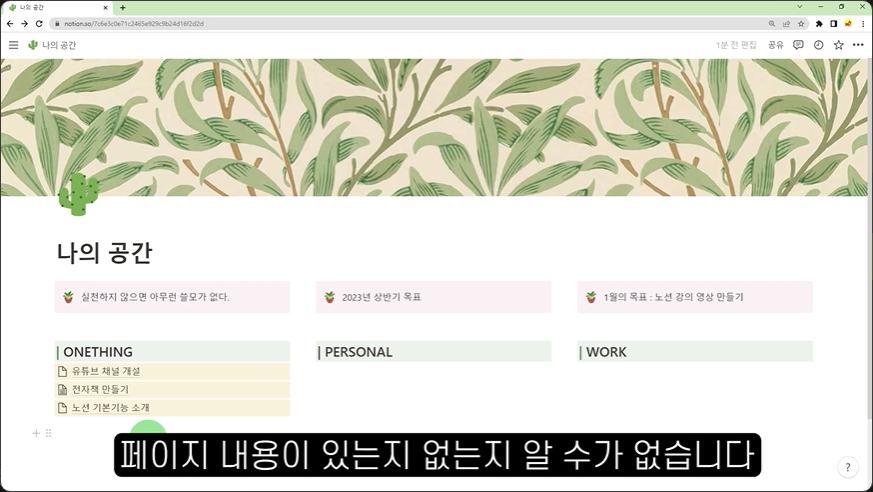
Task: Go forward with browser forward arrow
Action: point(24,23)
